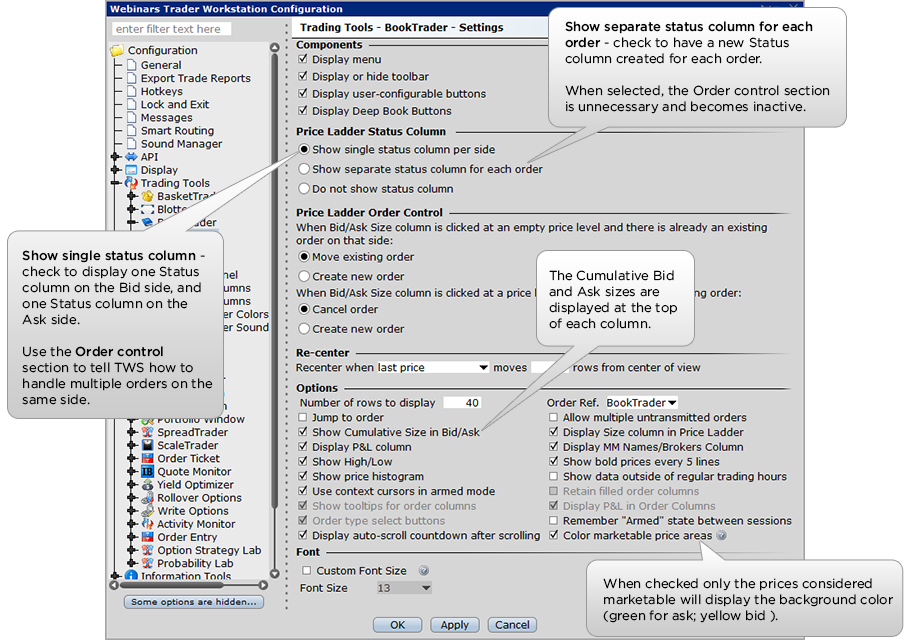Toggle the Display P&L column checkbox
The width and height of the screenshot is (910, 640).
pyautogui.click(x=303, y=447)
